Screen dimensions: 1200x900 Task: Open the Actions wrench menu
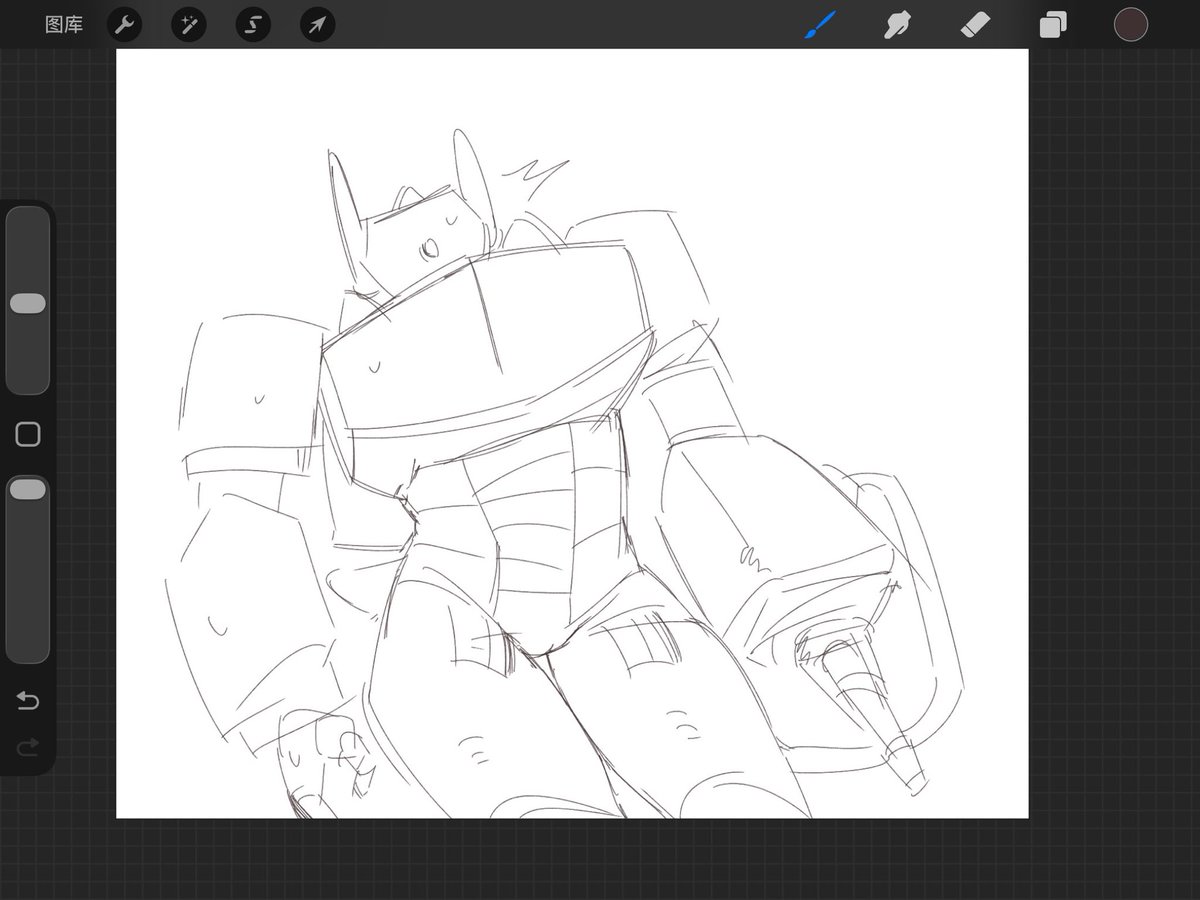coord(124,25)
